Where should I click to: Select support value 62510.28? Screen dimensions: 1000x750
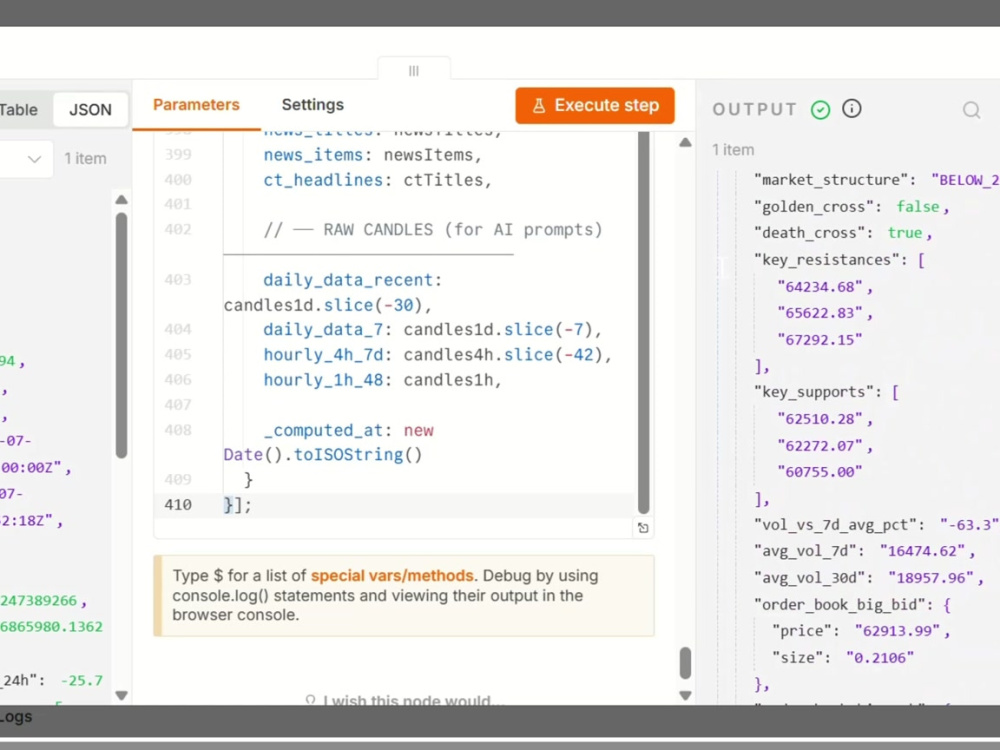point(820,419)
